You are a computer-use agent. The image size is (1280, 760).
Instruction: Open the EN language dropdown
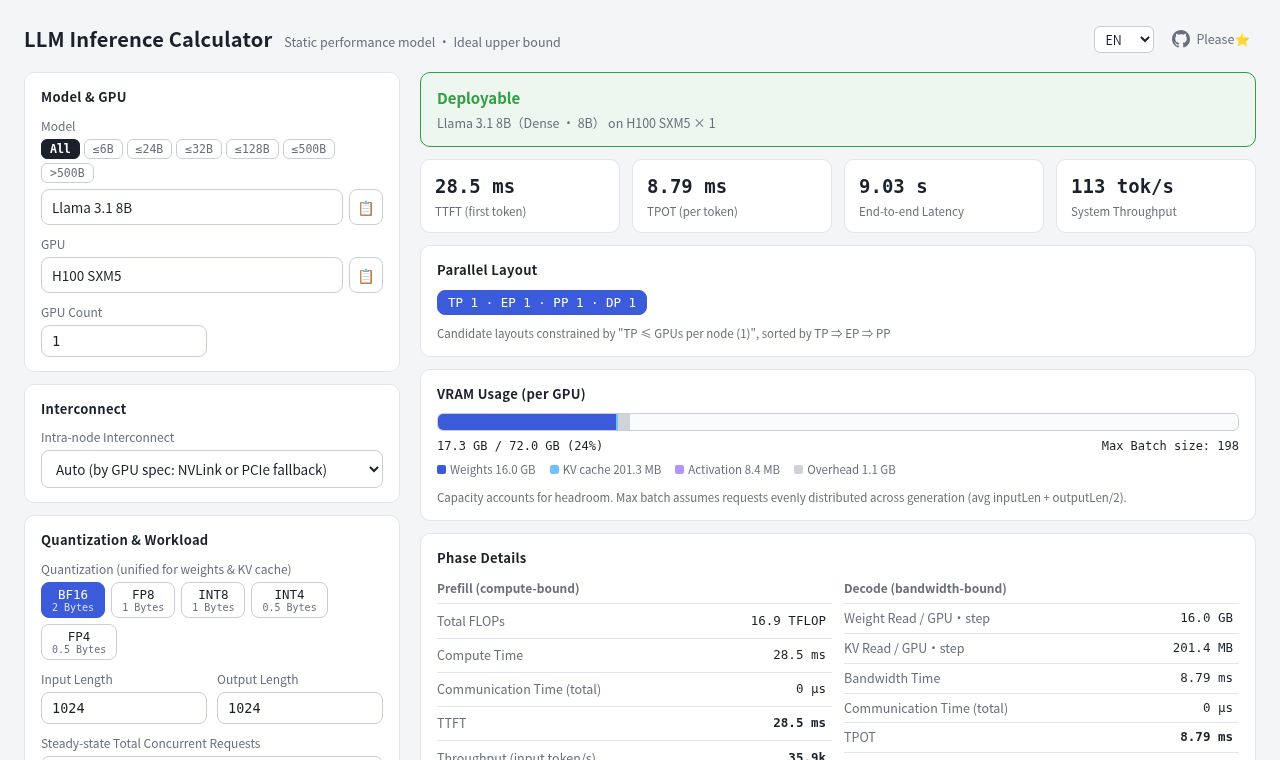coord(1124,40)
